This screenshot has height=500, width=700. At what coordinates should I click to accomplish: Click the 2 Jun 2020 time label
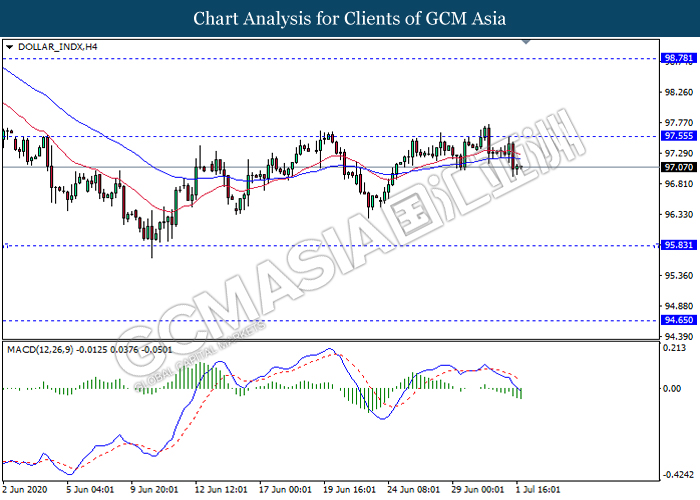(x=25, y=490)
